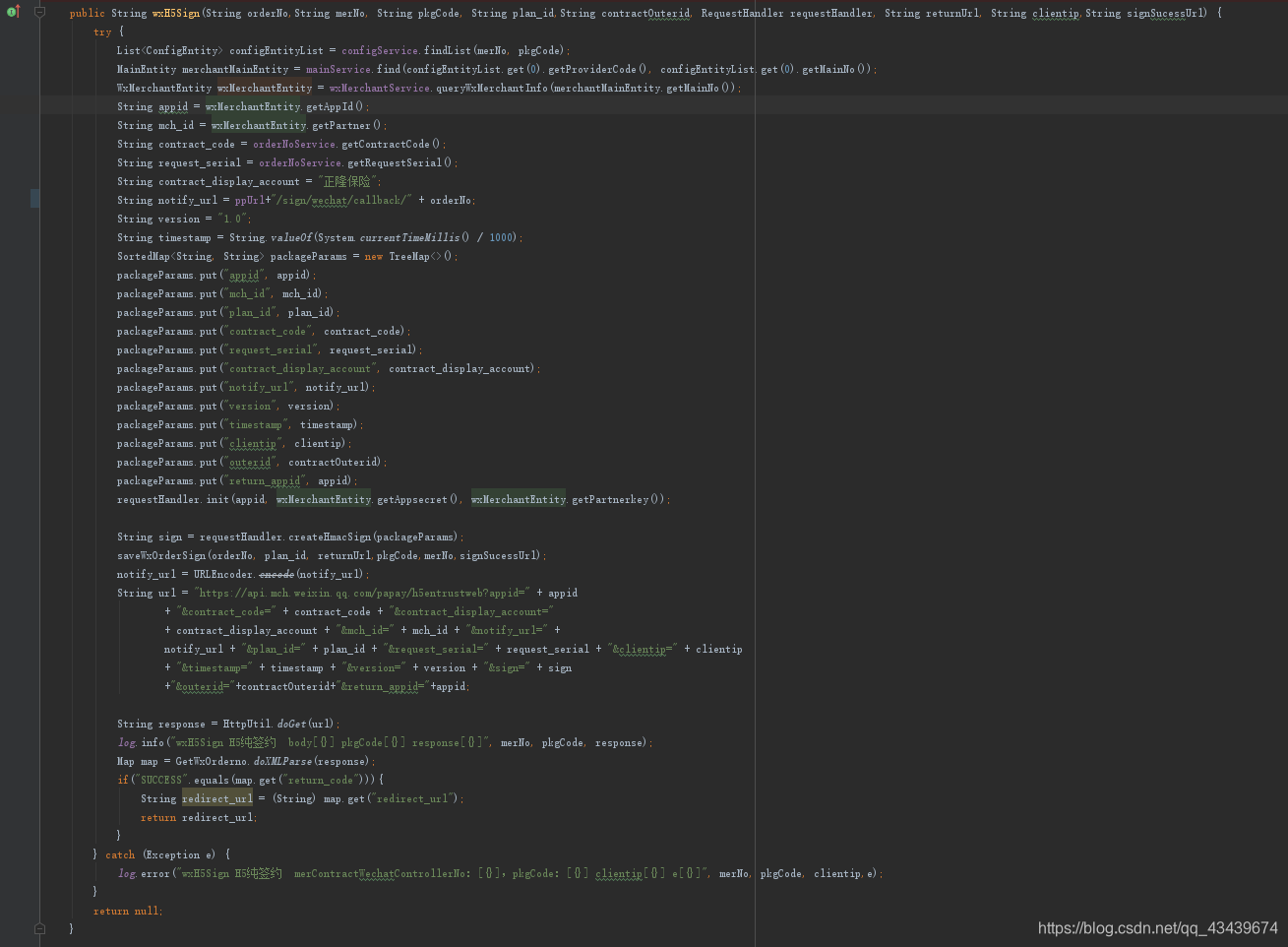Screen dimensions: 1288x947
Task: Click createHmacSign method call
Action: (x=329, y=537)
